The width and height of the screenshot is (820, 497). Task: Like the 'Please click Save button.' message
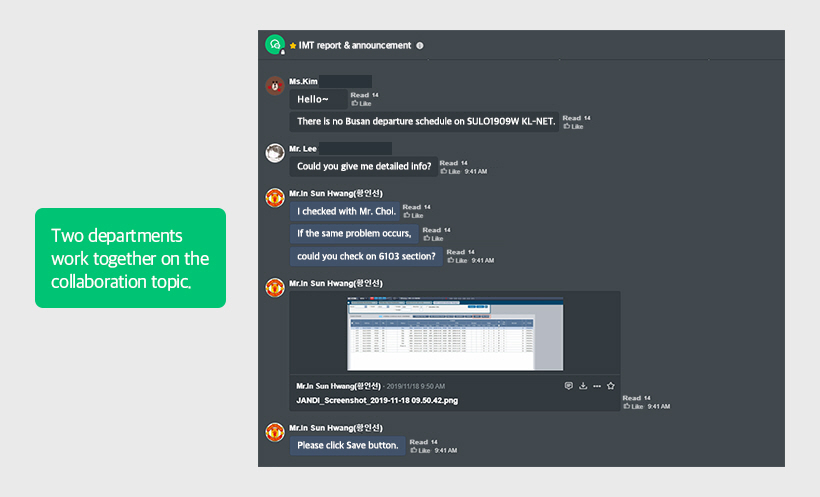click(420, 450)
